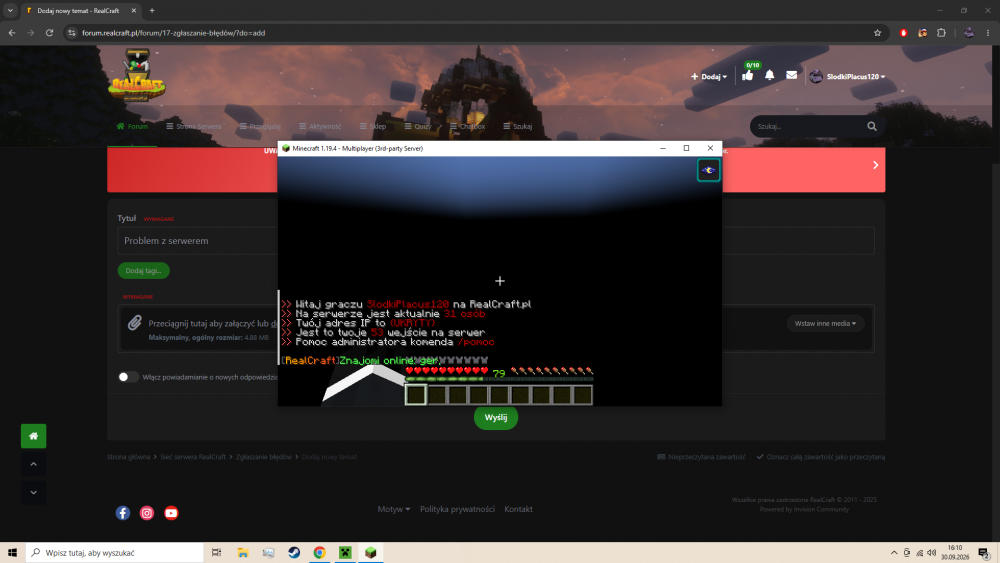Open Steam from the taskbar
The image size is (1000, 563).
(x=294, y=553)
